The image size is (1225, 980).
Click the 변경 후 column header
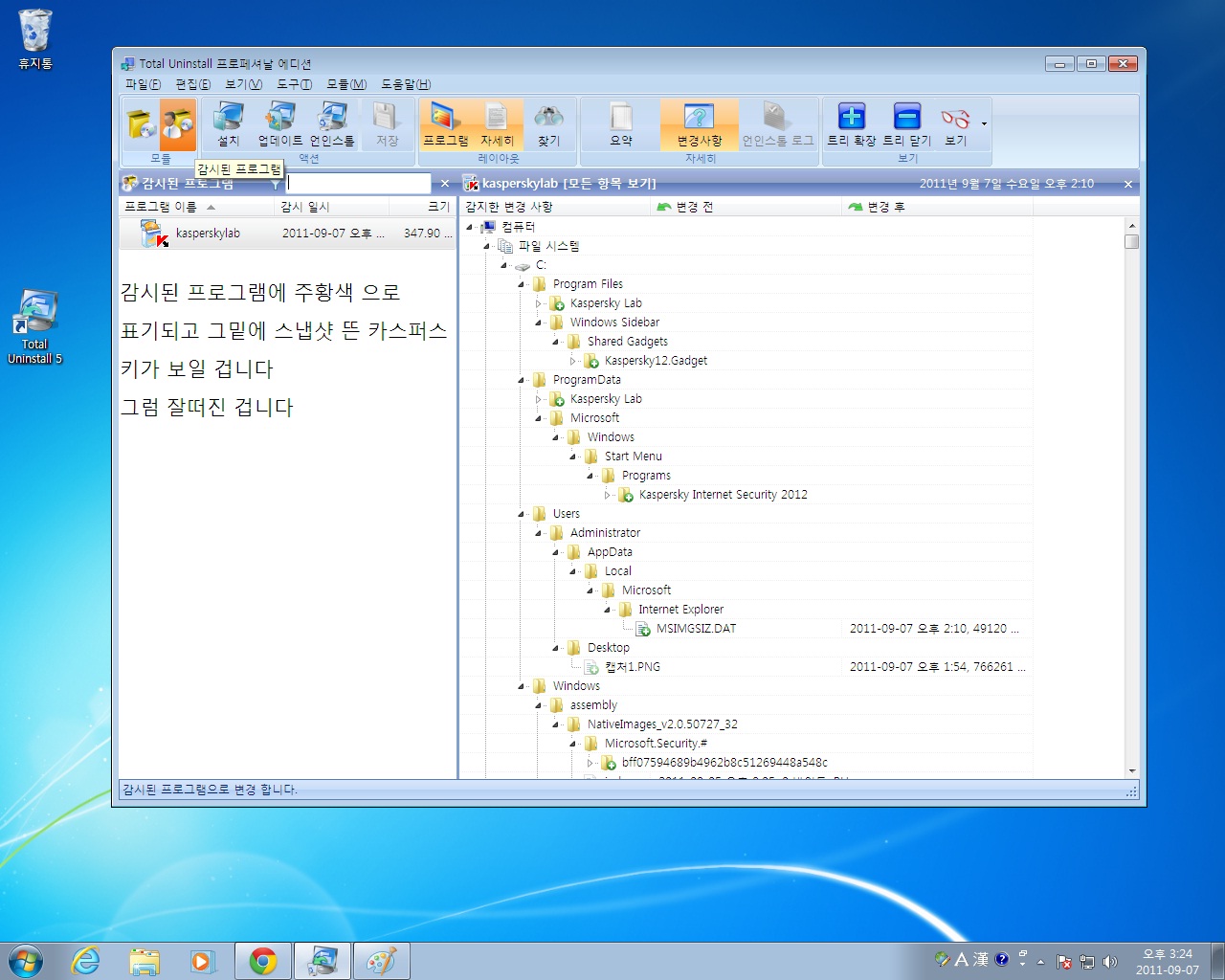(938, 207)
